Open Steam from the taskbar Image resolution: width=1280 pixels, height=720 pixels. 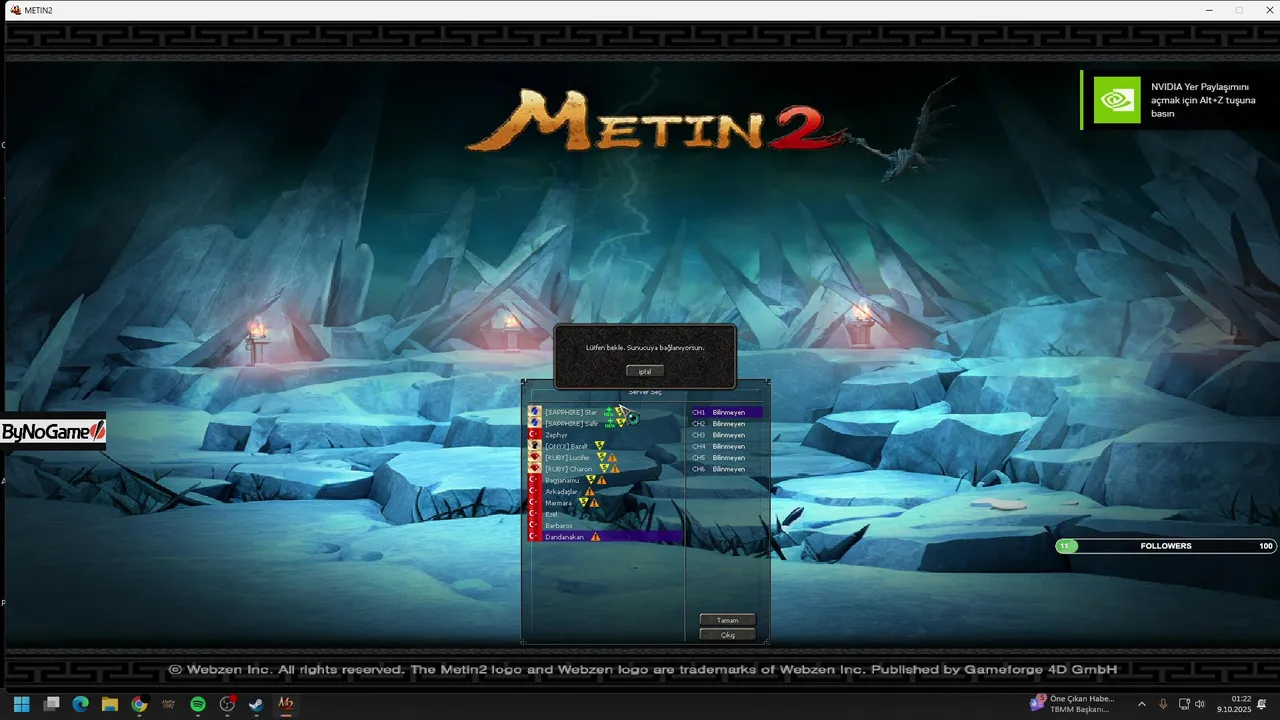pos(257,704)
